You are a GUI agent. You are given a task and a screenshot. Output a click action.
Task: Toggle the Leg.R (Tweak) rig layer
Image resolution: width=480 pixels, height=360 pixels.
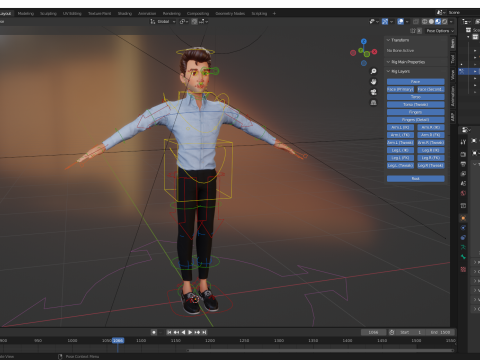[431, 166]
